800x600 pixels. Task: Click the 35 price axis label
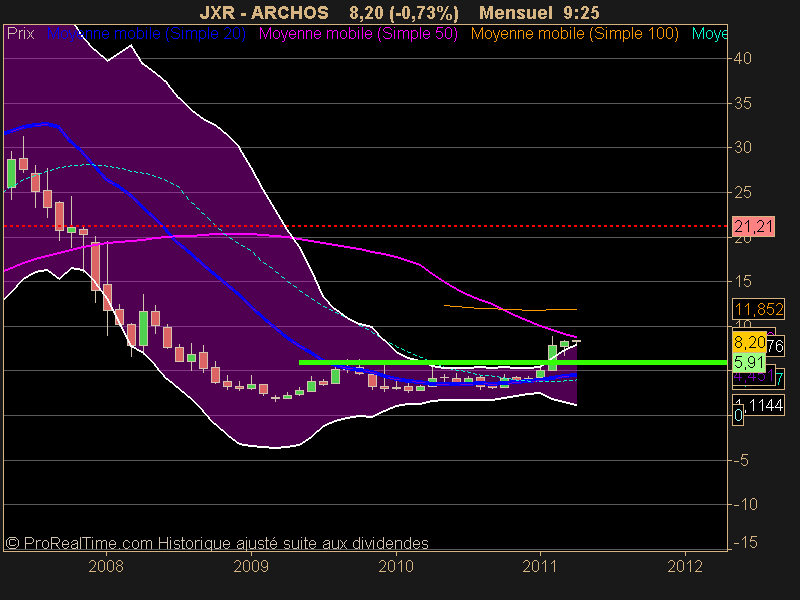tap(742, 104)
